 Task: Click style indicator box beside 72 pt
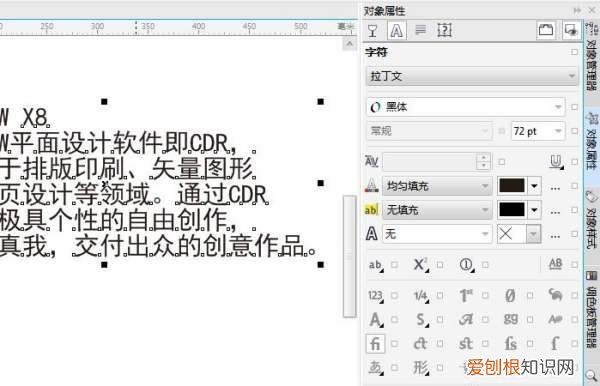click(x=574, y=131)
